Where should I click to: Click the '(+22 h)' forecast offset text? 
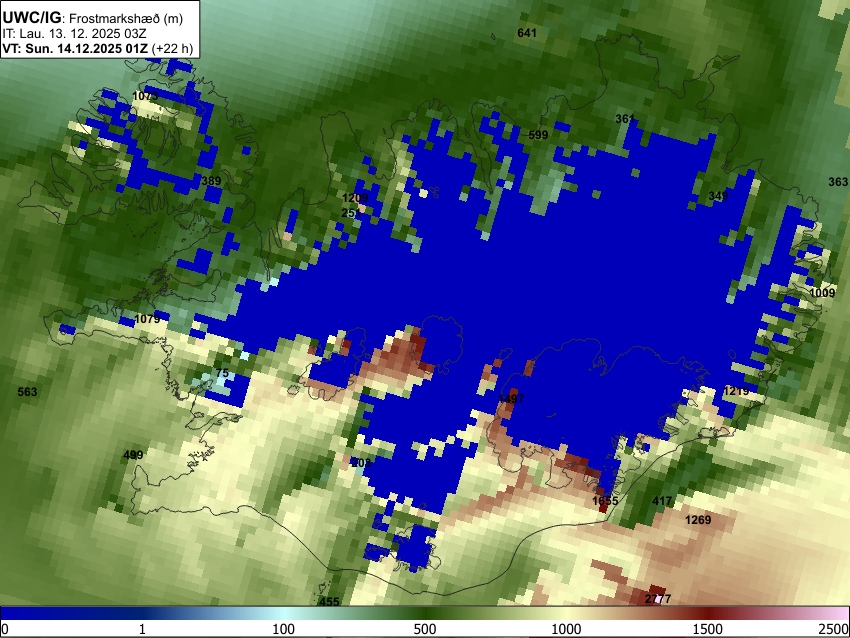coord(172,48)
